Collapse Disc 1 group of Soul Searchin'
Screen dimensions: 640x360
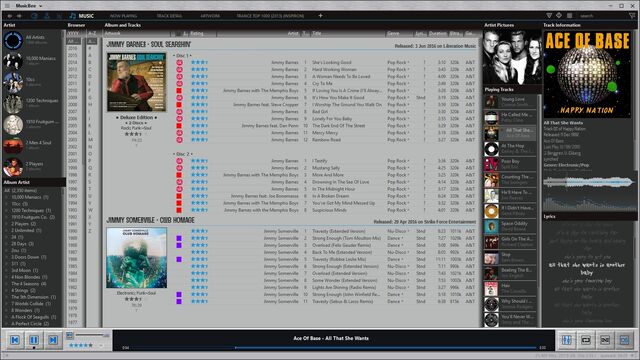(x=182, y=56)
